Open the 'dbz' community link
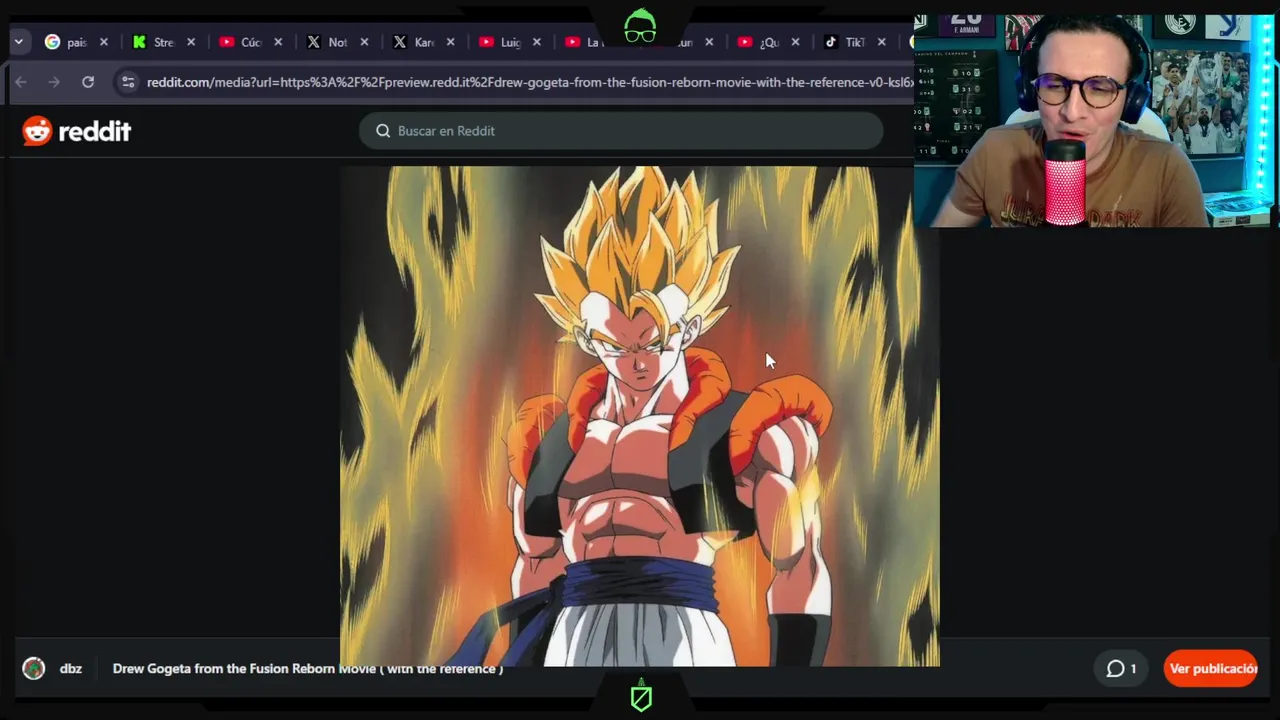This screenshot has width=1280, height=720. (x=71, y=669)
